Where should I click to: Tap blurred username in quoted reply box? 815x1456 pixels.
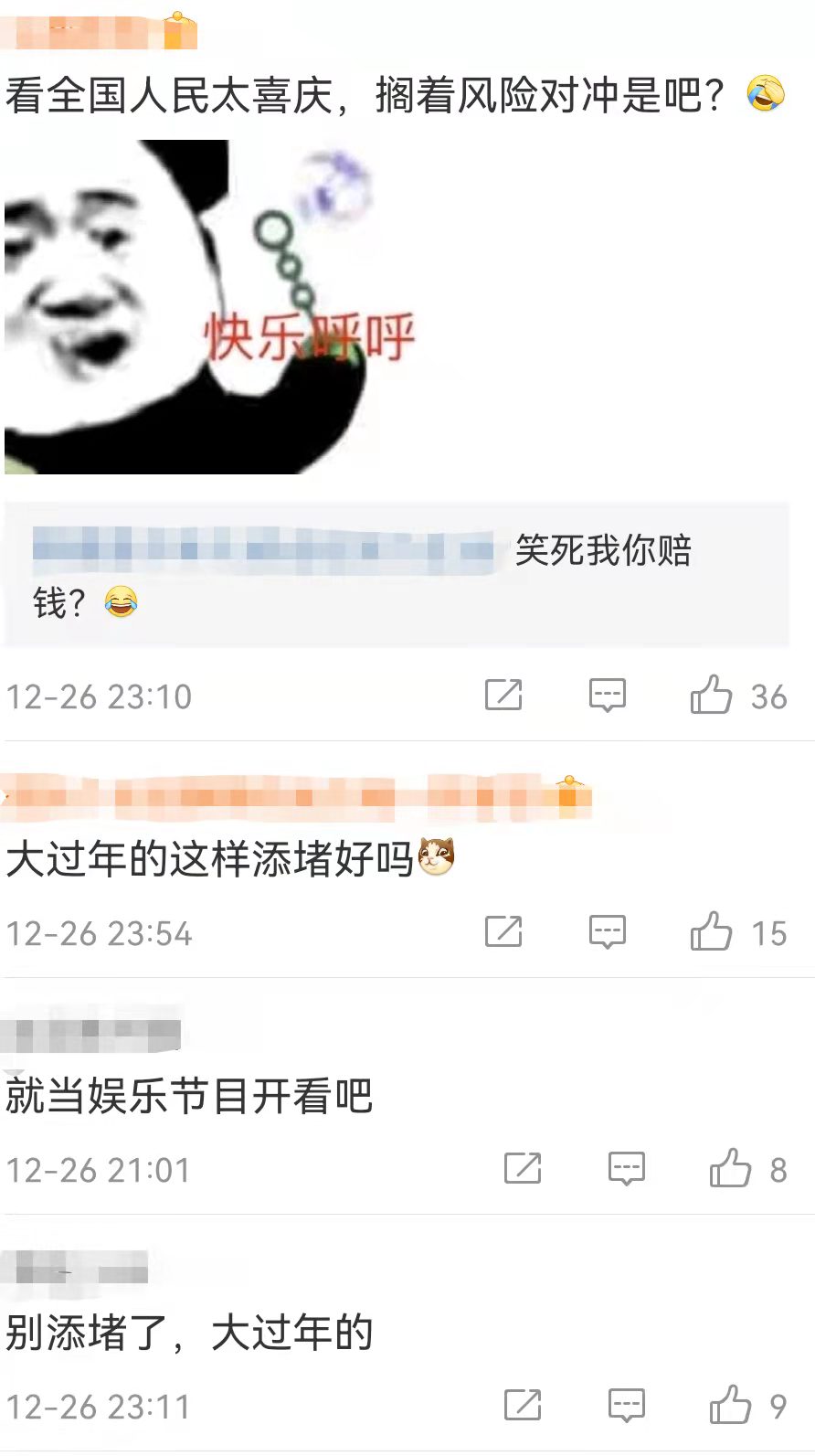point(263,549)
